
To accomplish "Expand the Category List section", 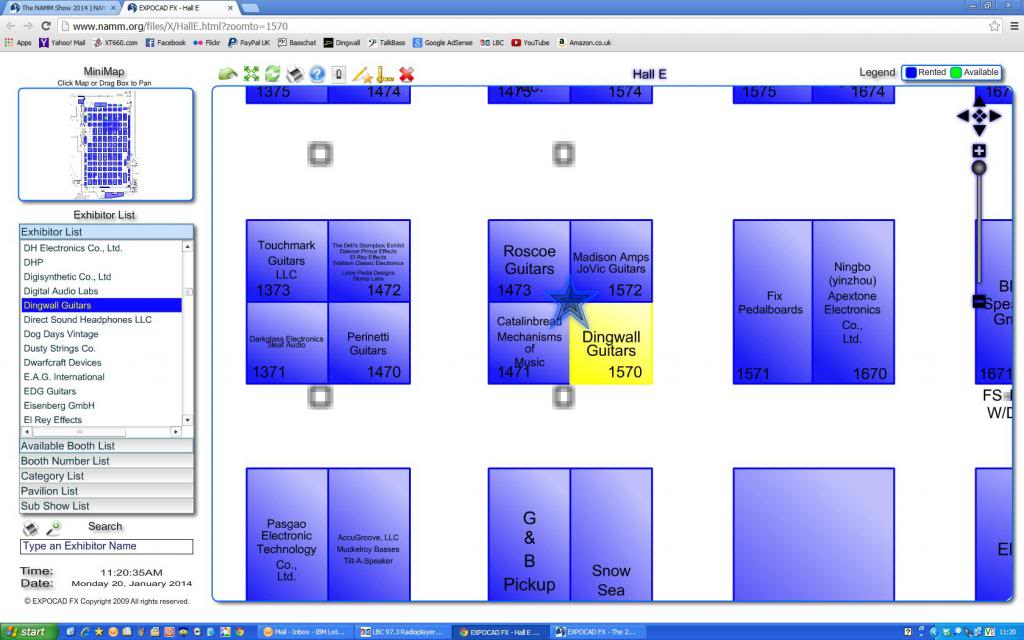I will (106, 475).
